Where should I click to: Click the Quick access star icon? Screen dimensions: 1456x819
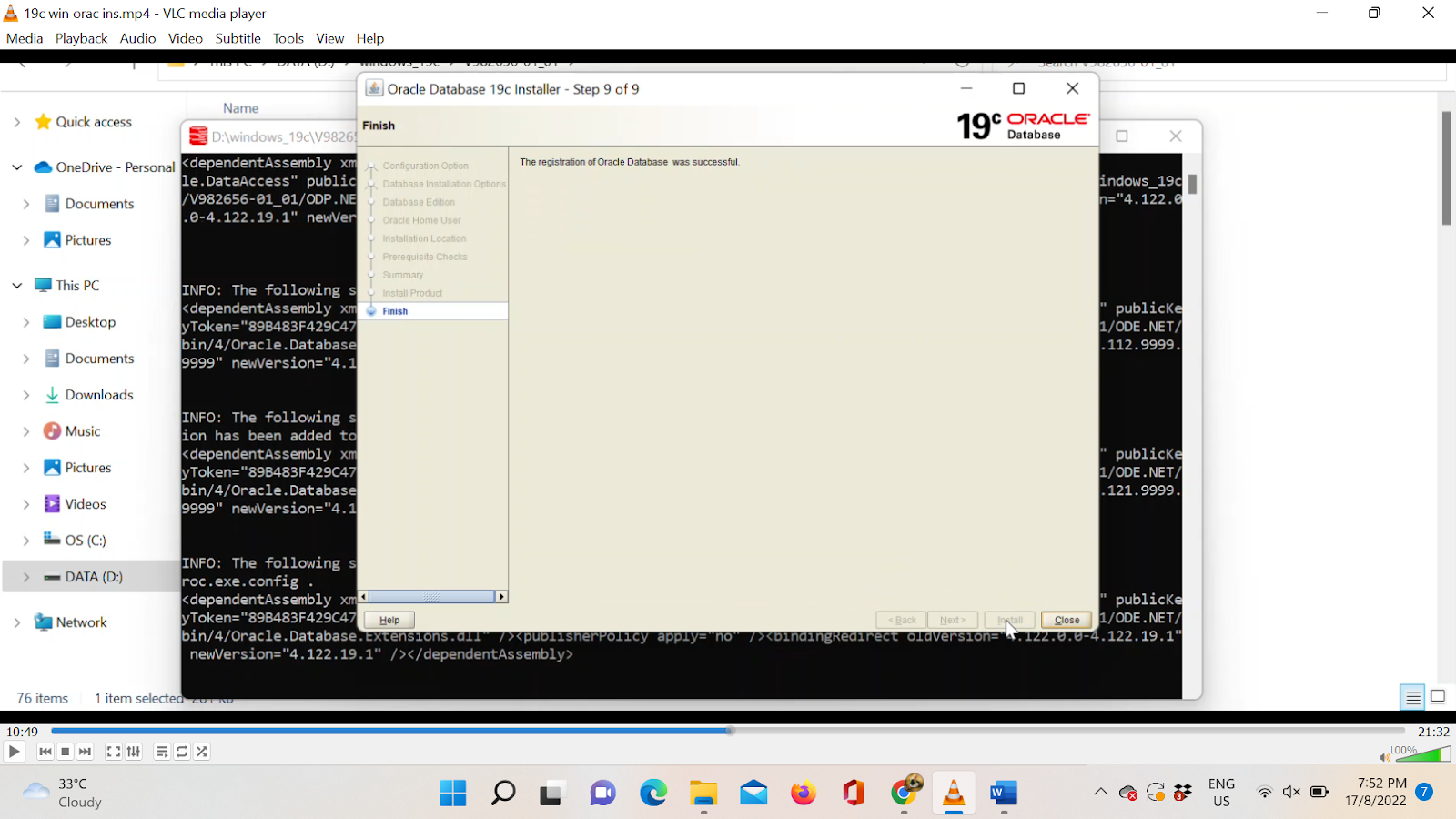point(43,122)
